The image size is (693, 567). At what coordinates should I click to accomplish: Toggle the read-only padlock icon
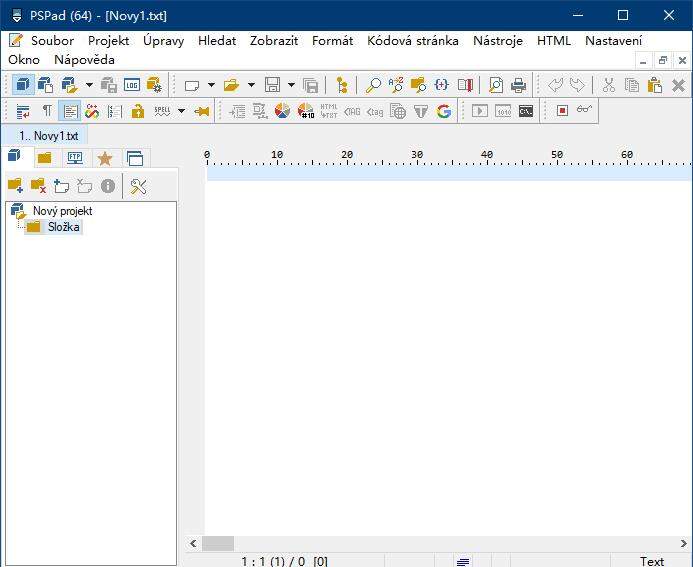(138, 111)
